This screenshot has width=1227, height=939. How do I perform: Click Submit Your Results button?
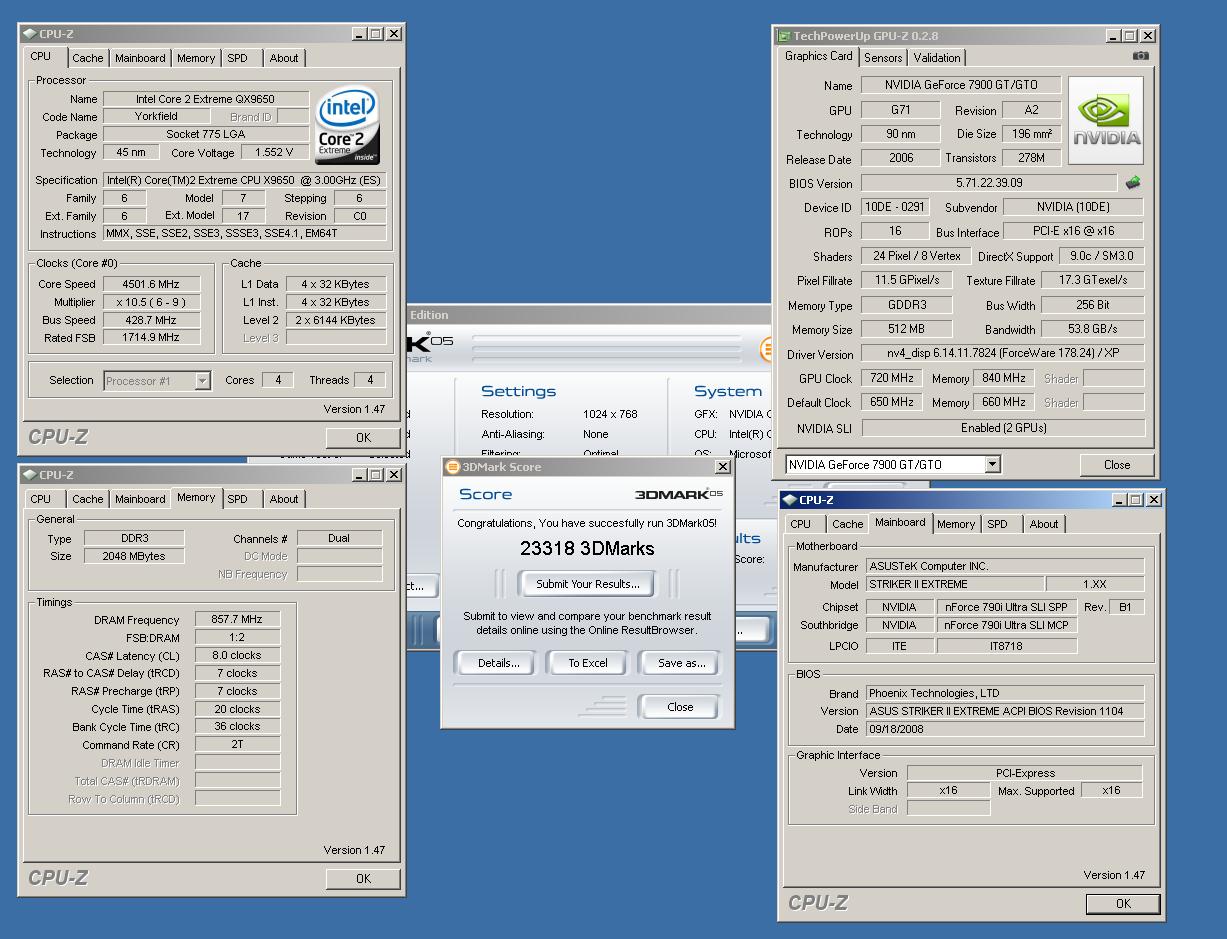coord(588,584)
